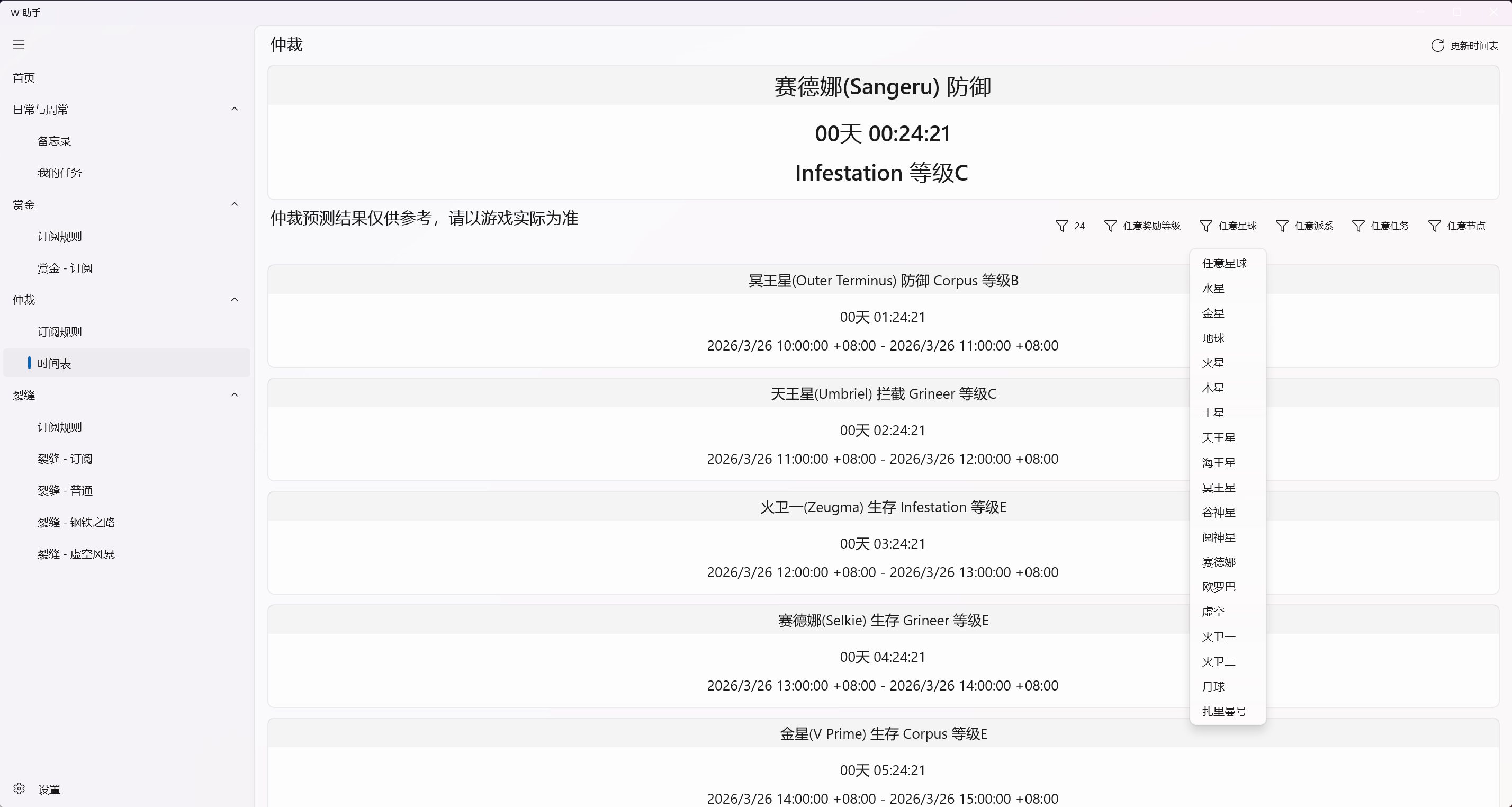Choose 扎里曼号 in the planet dropdown
The width and height of the screenshot is (1512, 807).
[1224, 711]
